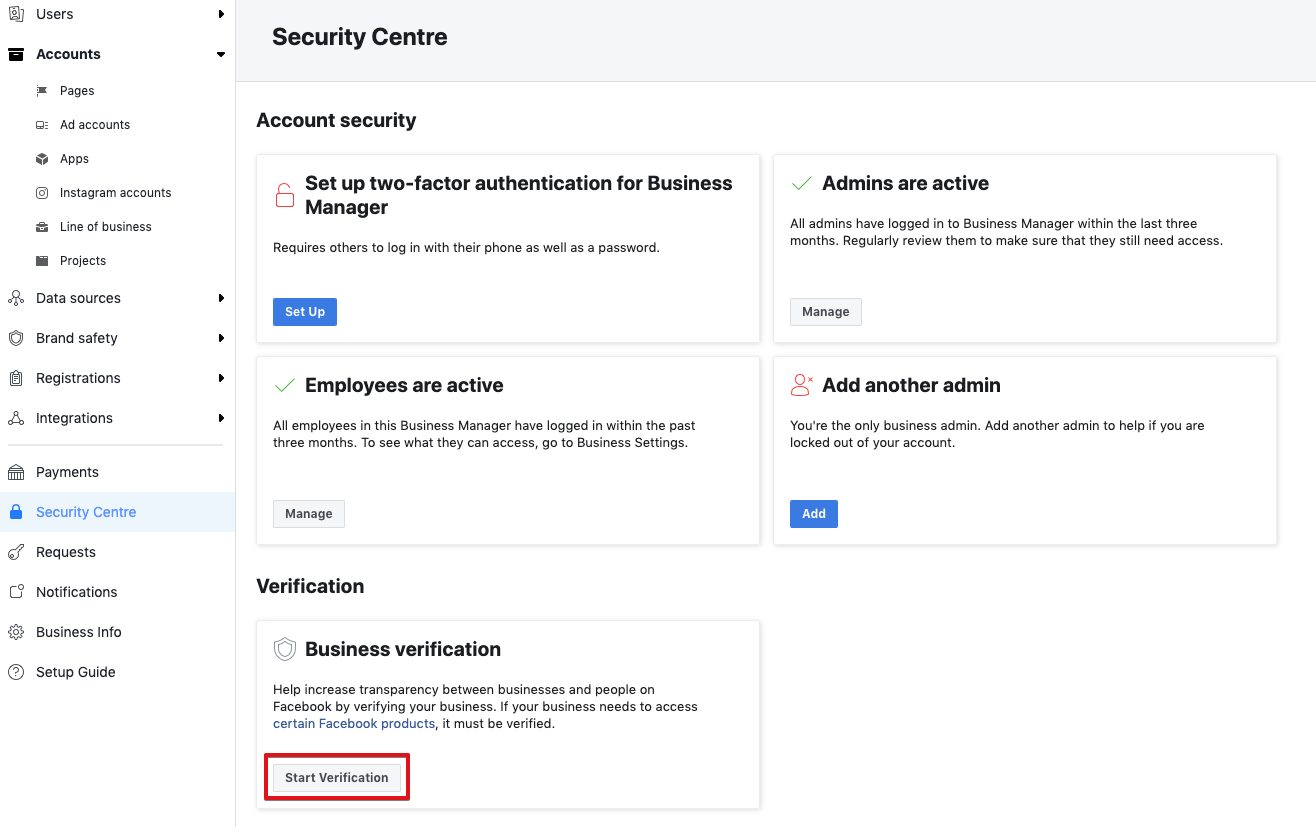Click the Line of business briefcase icon
Screen dimensions: 1316x827
coord(42,227)
